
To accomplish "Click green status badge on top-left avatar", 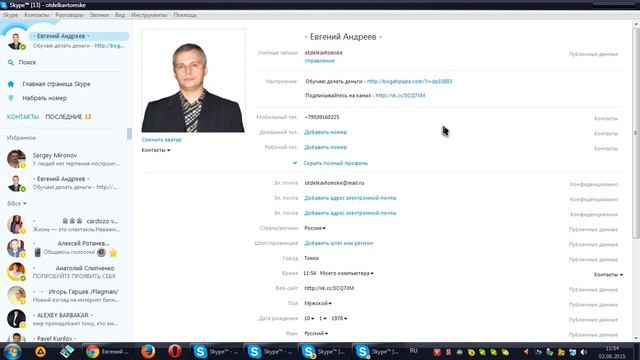I will (x=23, y=47).
